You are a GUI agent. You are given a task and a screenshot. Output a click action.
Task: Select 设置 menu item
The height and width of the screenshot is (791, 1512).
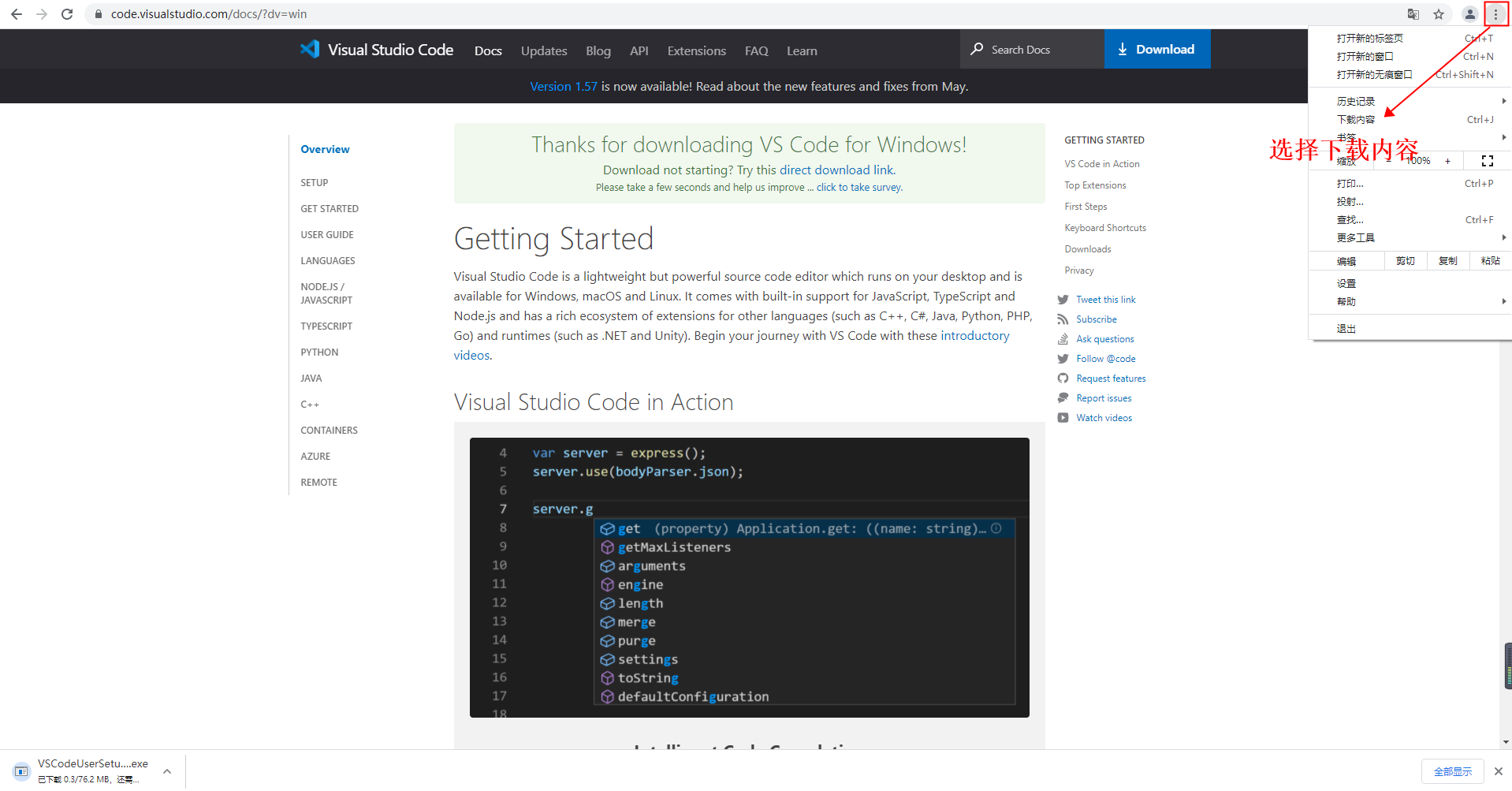[1410, 283]
